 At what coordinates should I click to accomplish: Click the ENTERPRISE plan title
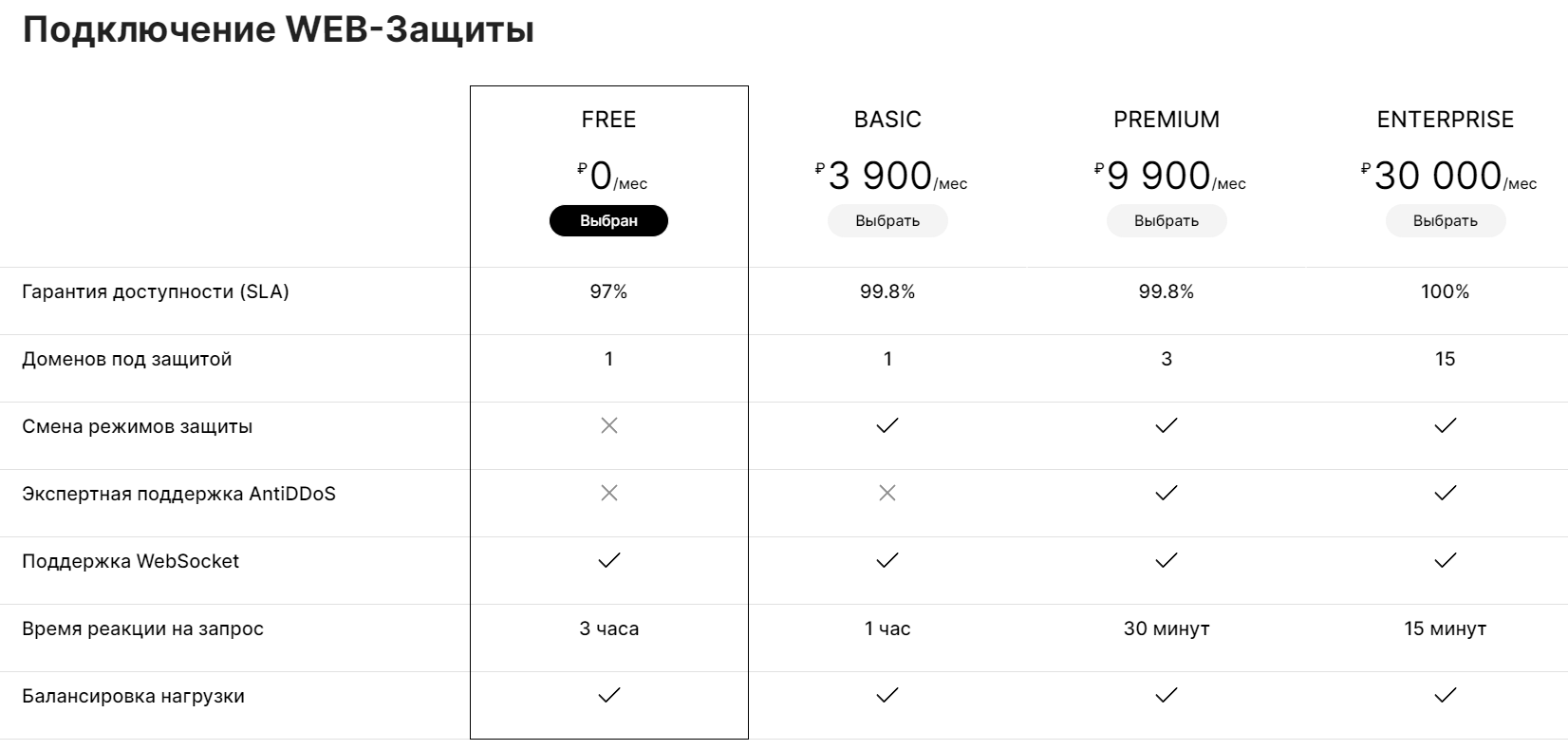click(x=1445, y=120)
